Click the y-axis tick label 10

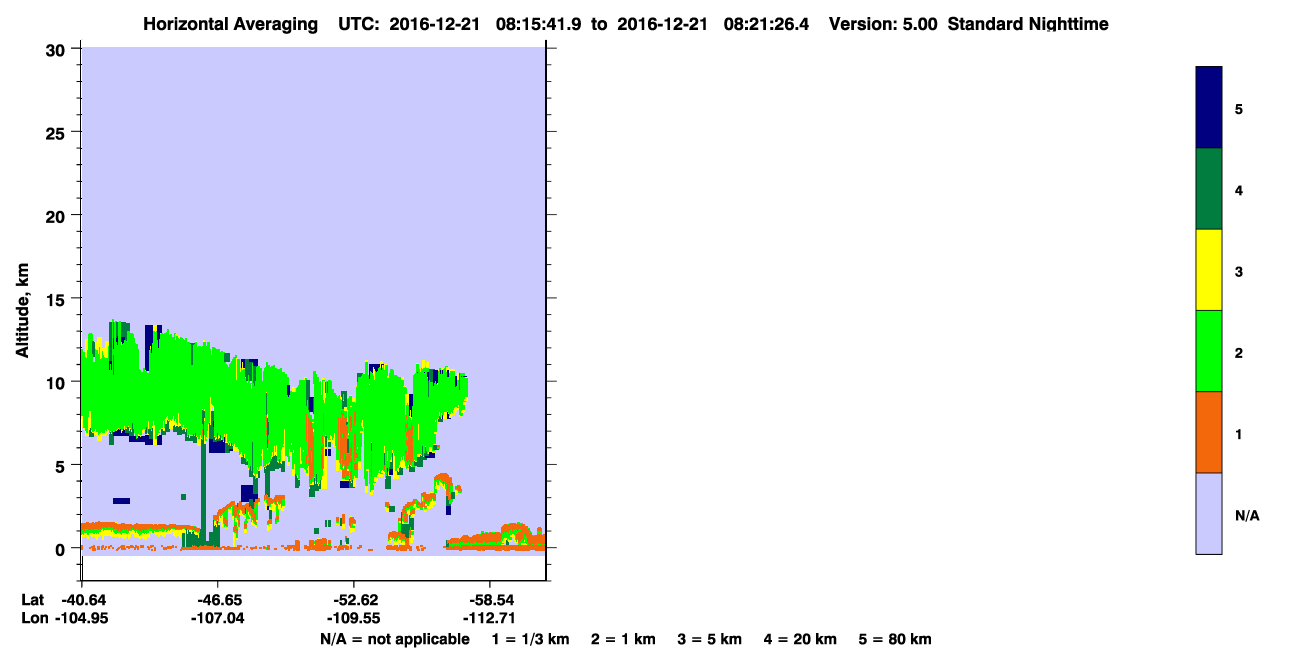(x=58, y=382)
